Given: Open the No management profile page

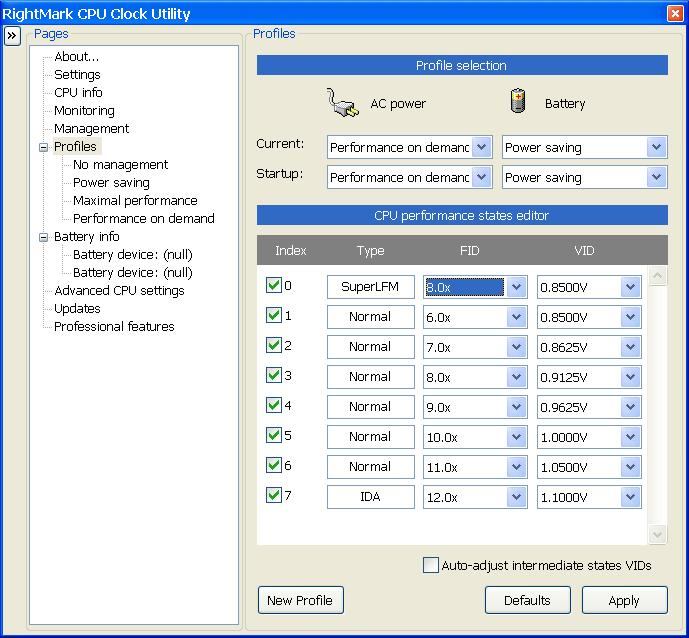Looking at the screenshot, I should [x=120, y=165].
